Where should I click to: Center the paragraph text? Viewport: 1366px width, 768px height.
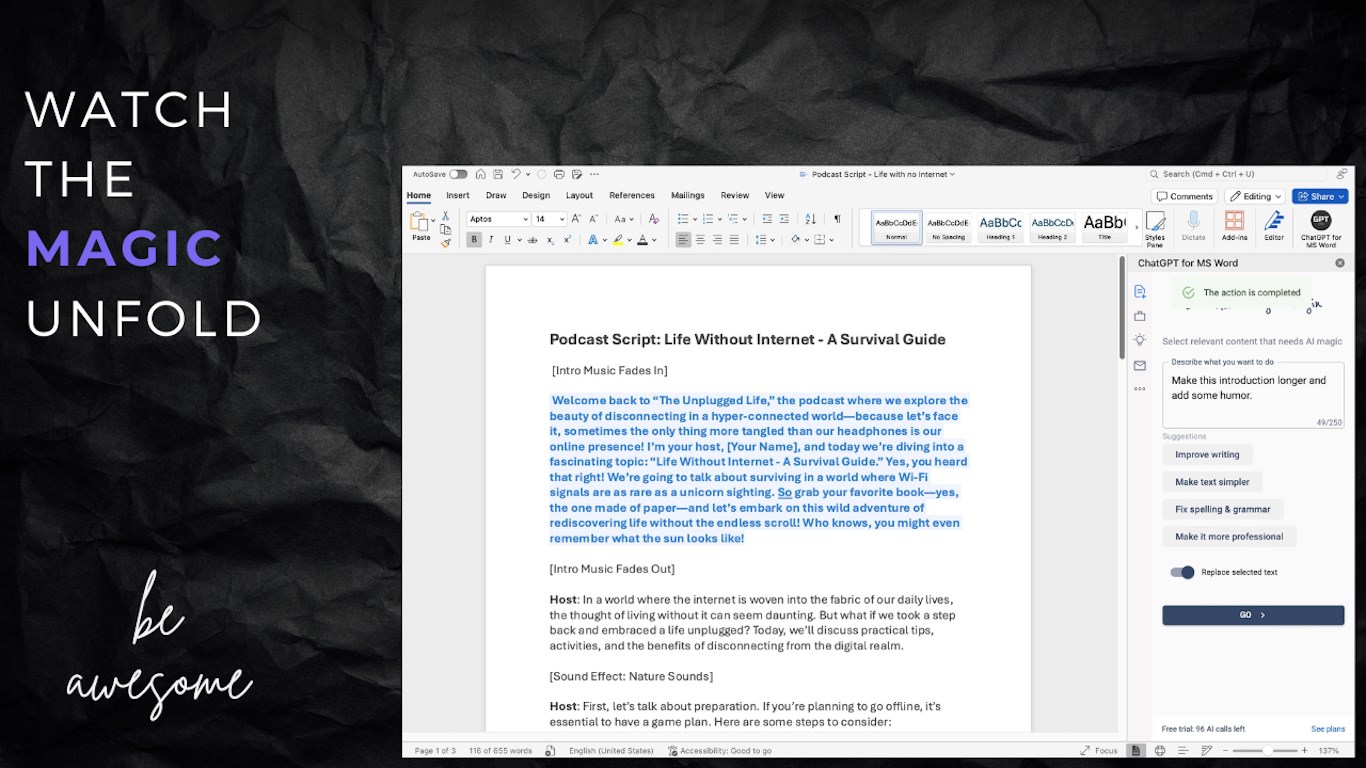(x=700, y=240)
